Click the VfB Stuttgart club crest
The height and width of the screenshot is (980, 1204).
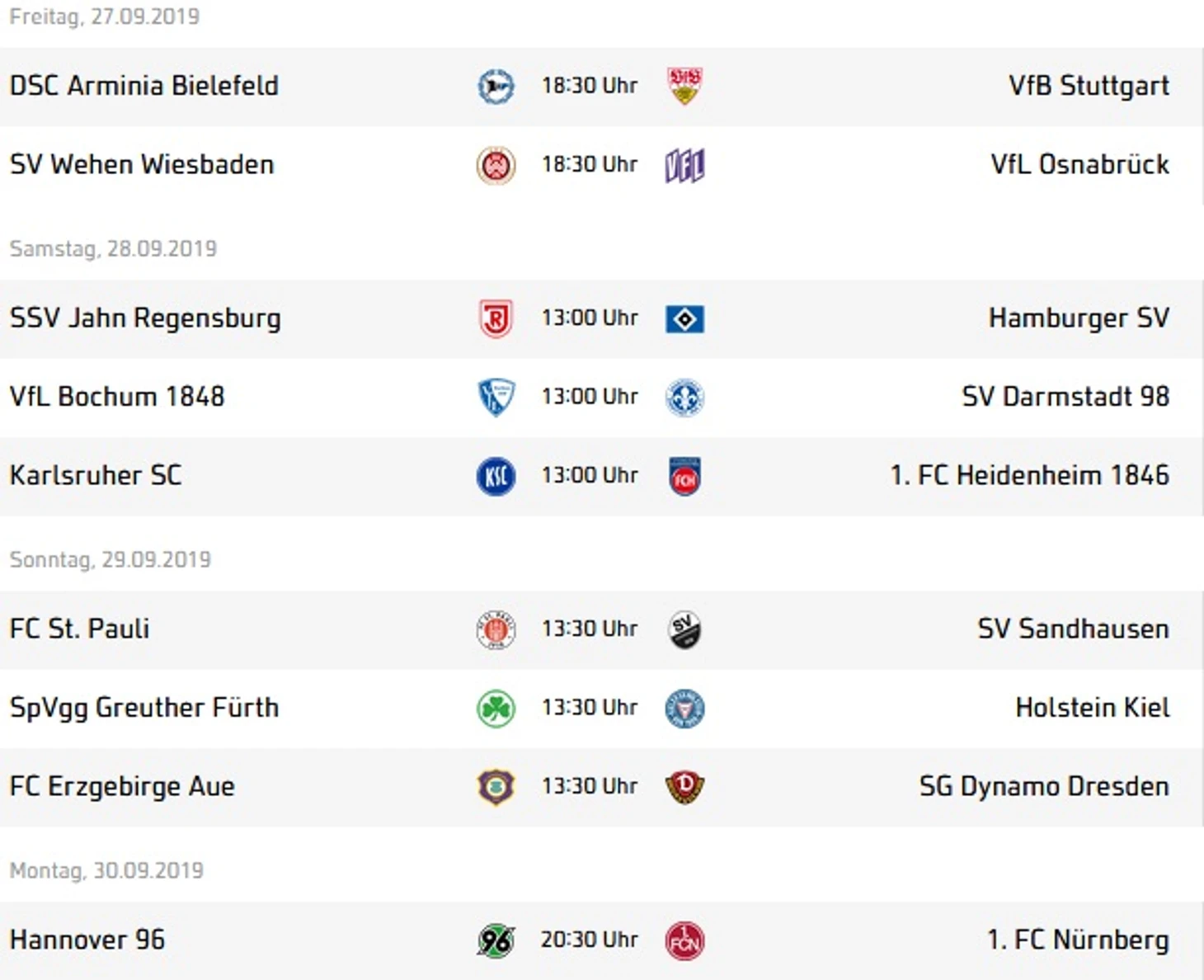point(684,86)
